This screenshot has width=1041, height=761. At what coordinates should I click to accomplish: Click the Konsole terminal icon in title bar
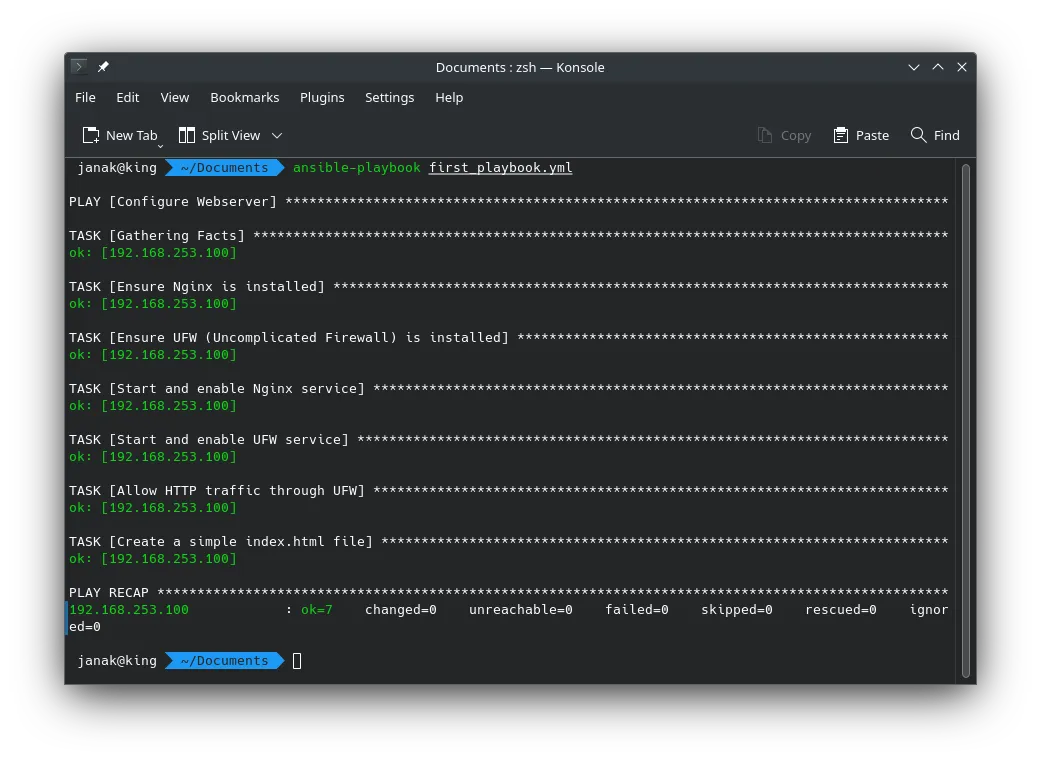(80, 67)
